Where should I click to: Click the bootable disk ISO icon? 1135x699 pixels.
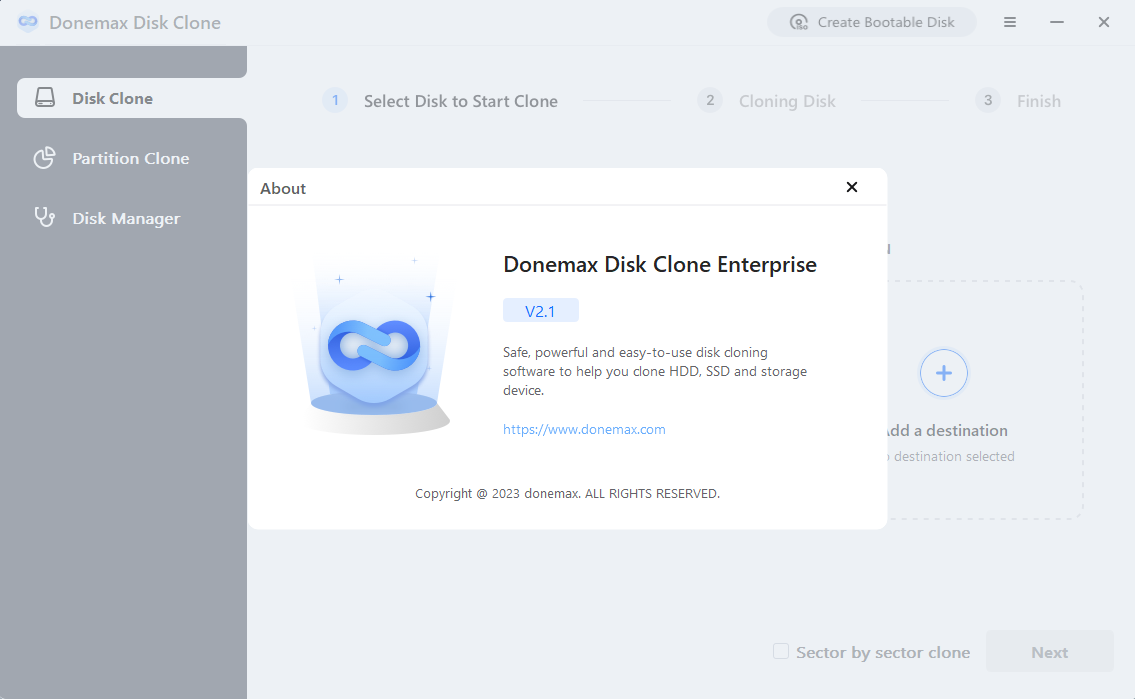(x=798, y=22)
